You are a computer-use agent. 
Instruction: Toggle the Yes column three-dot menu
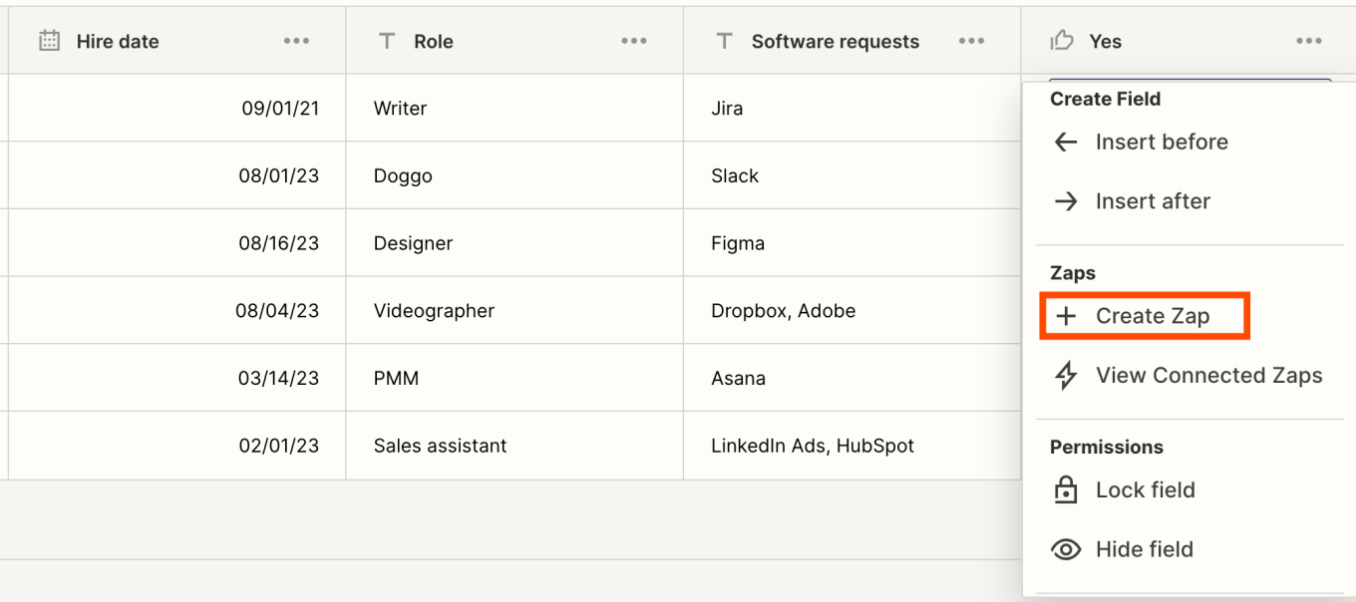pos(1309,41)
